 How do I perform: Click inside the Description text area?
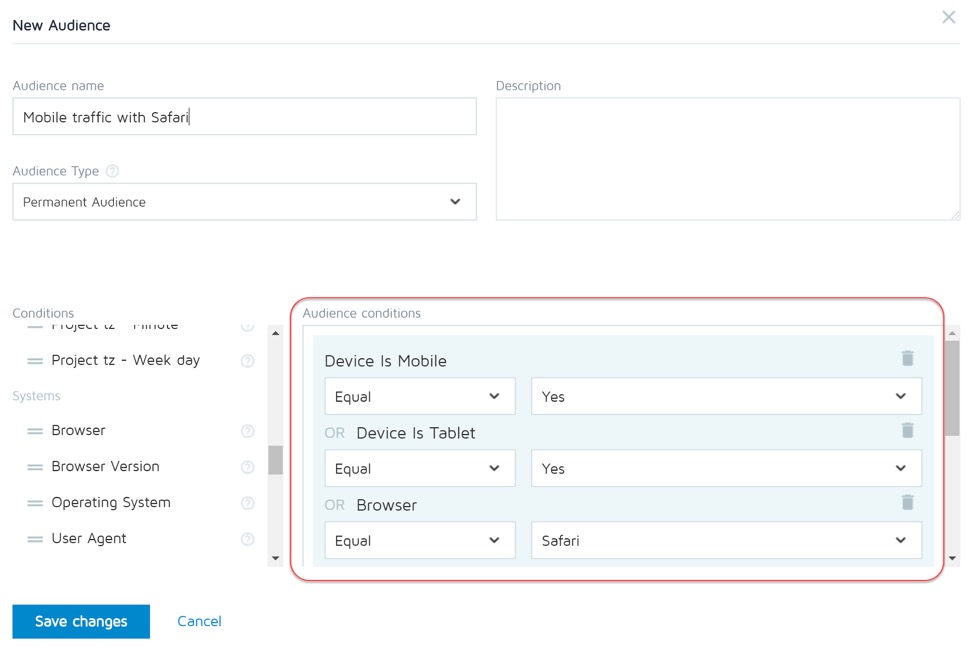click(727, 158)
